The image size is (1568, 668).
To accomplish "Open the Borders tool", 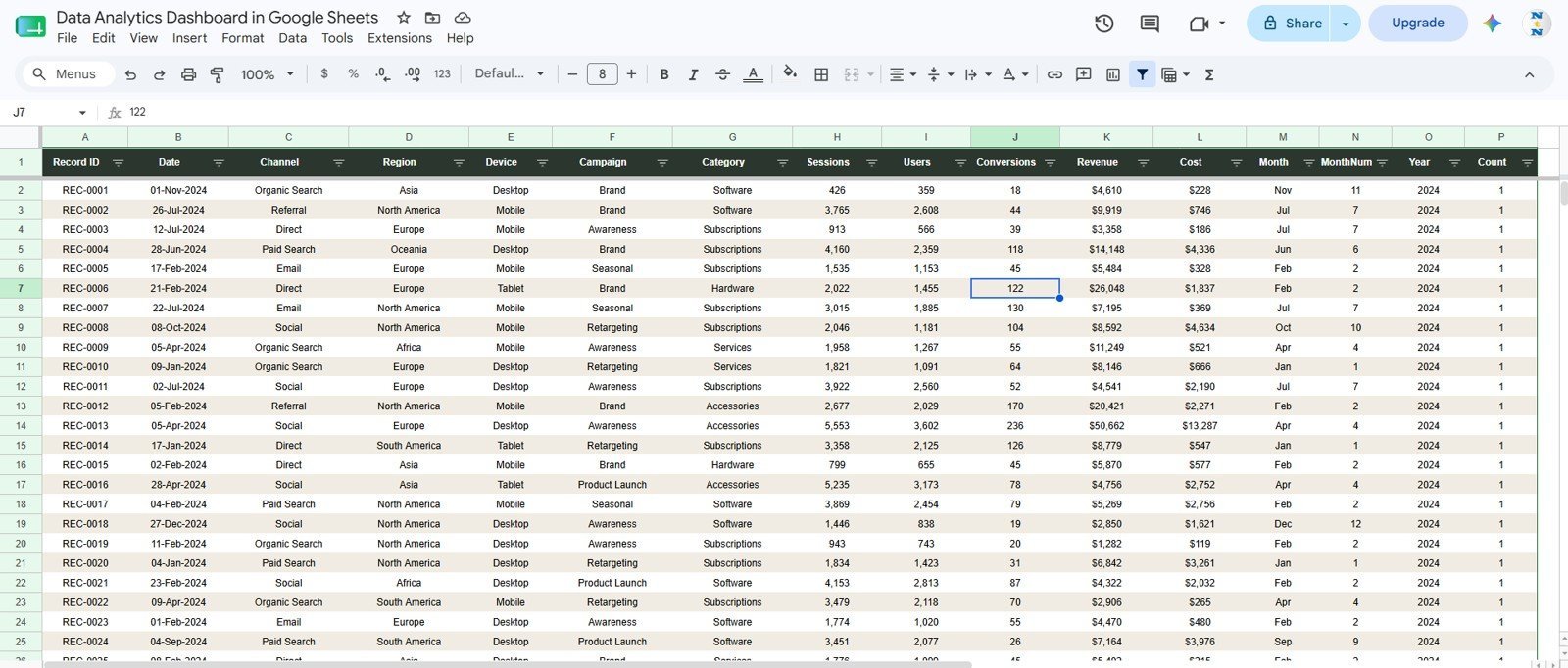I will [x=821, y=74].
